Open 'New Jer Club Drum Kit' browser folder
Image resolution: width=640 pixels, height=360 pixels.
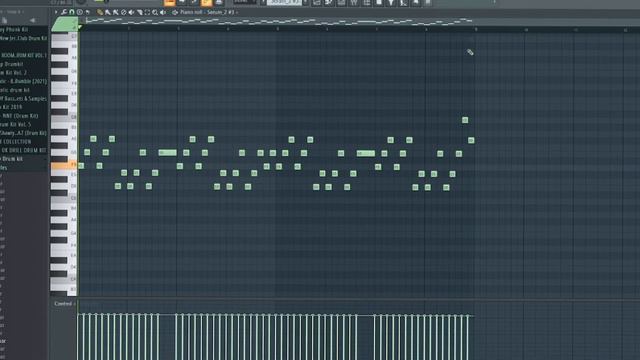tap(24, 38)
